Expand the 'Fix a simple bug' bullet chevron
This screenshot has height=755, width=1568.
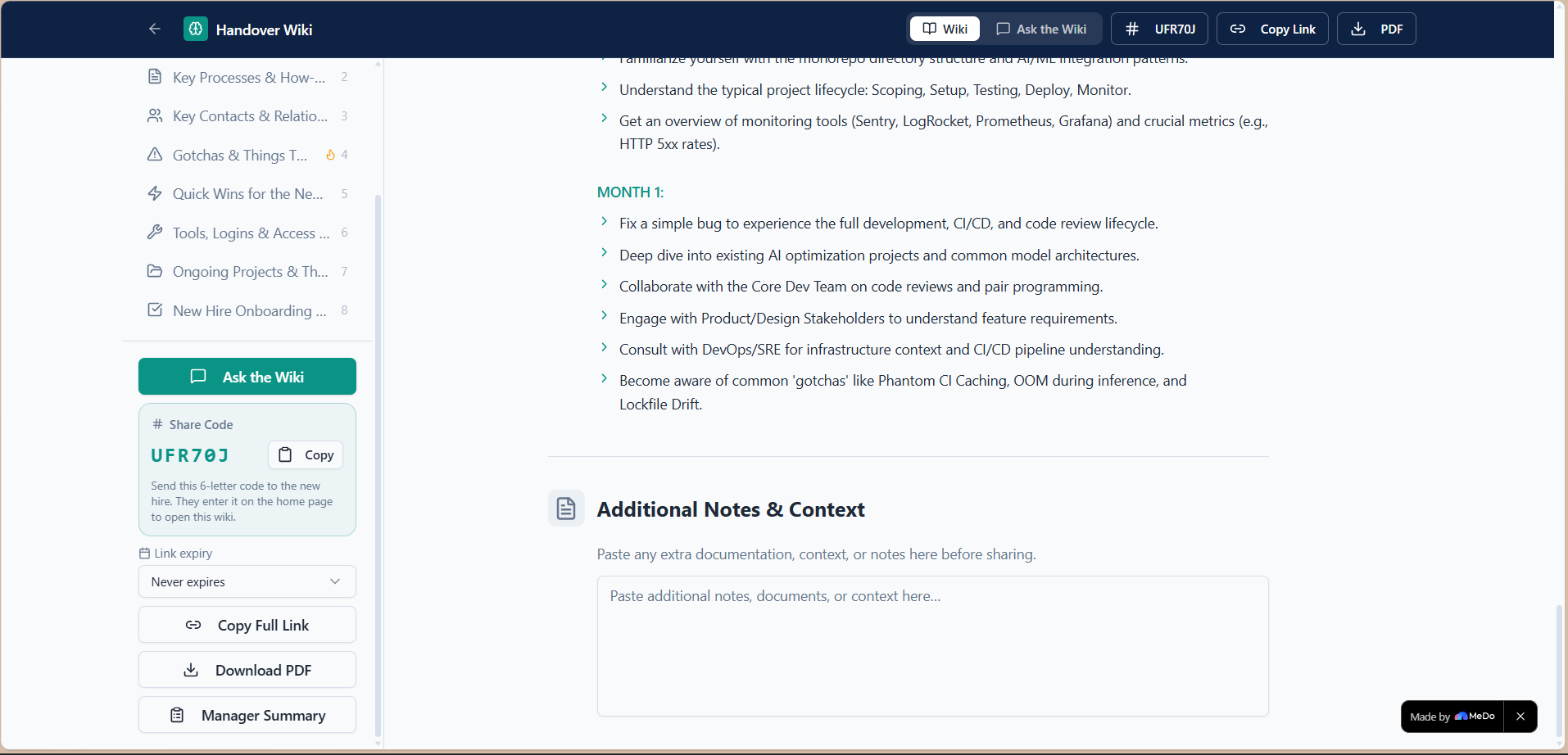coord(604,221)
